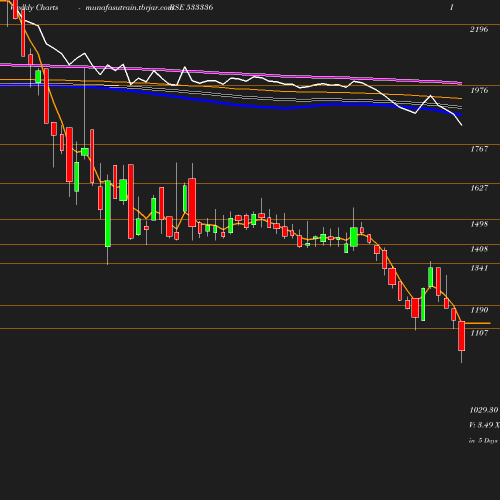500x500 pixels.
Task: Click the 1627 price axis label
Action: (479, 188)
